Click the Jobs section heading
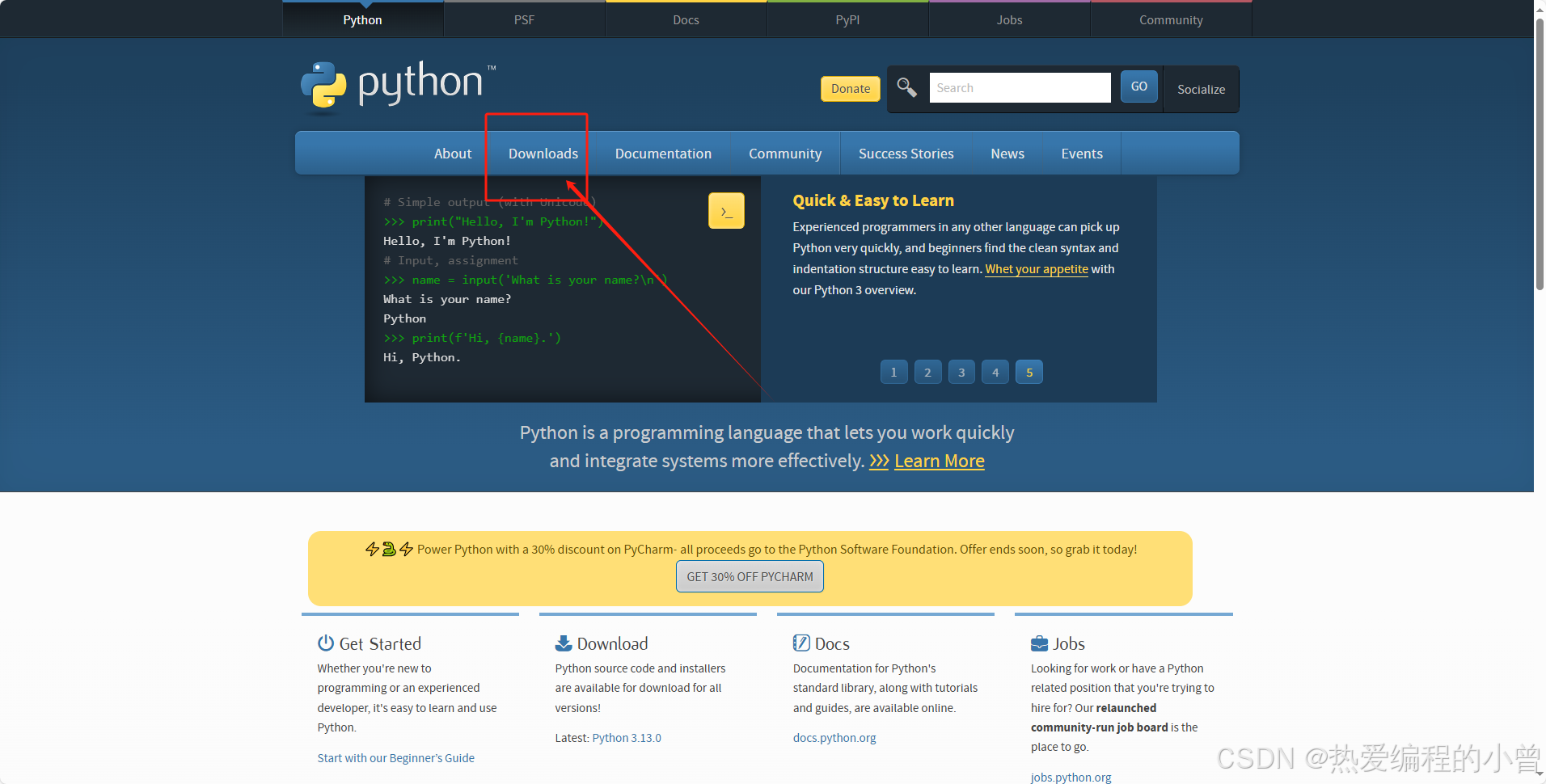The width and height of the screenshot is (1546, 784). (x=1069, y=643)
